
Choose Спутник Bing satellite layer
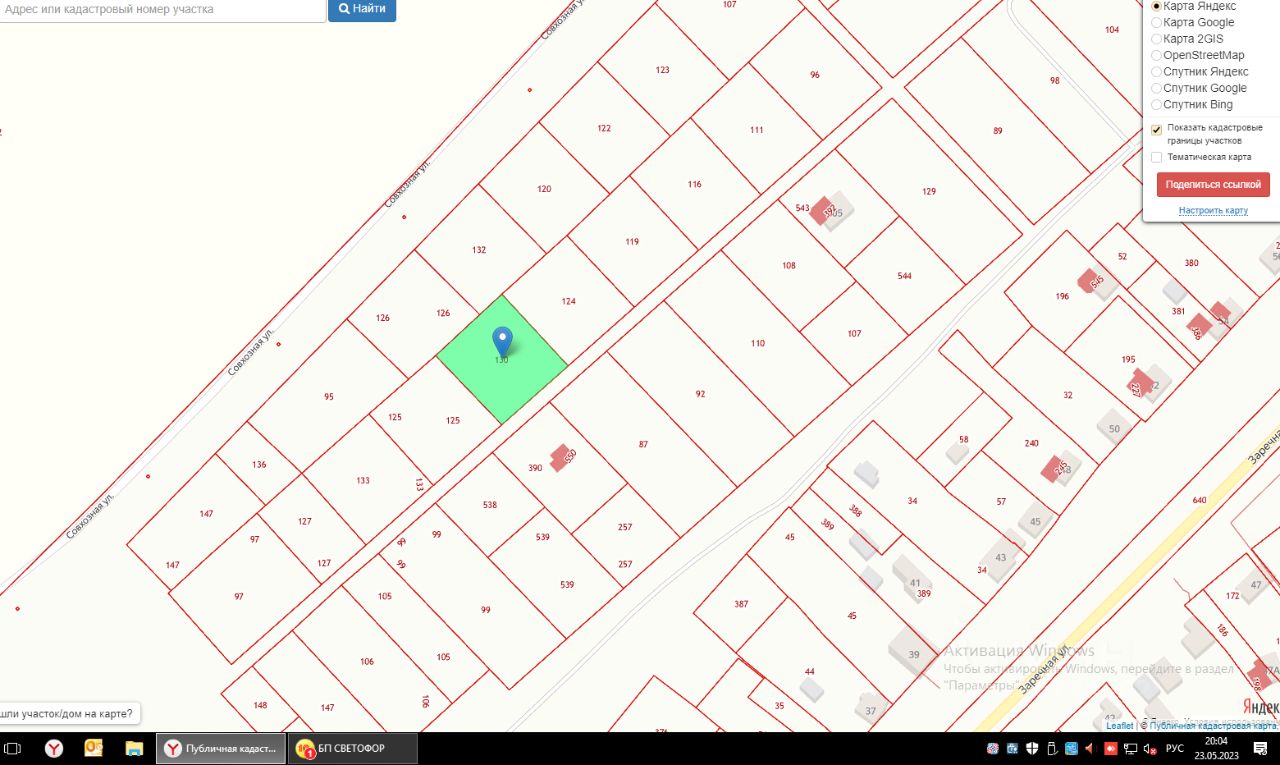[x=1157, y=104]
